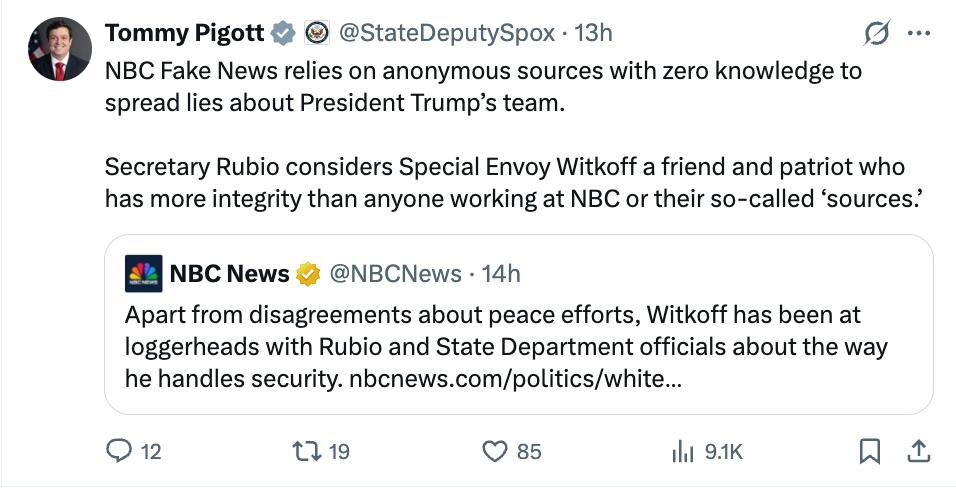
Task: Open Tommy Pigott's profile picture
Action: 59,49
